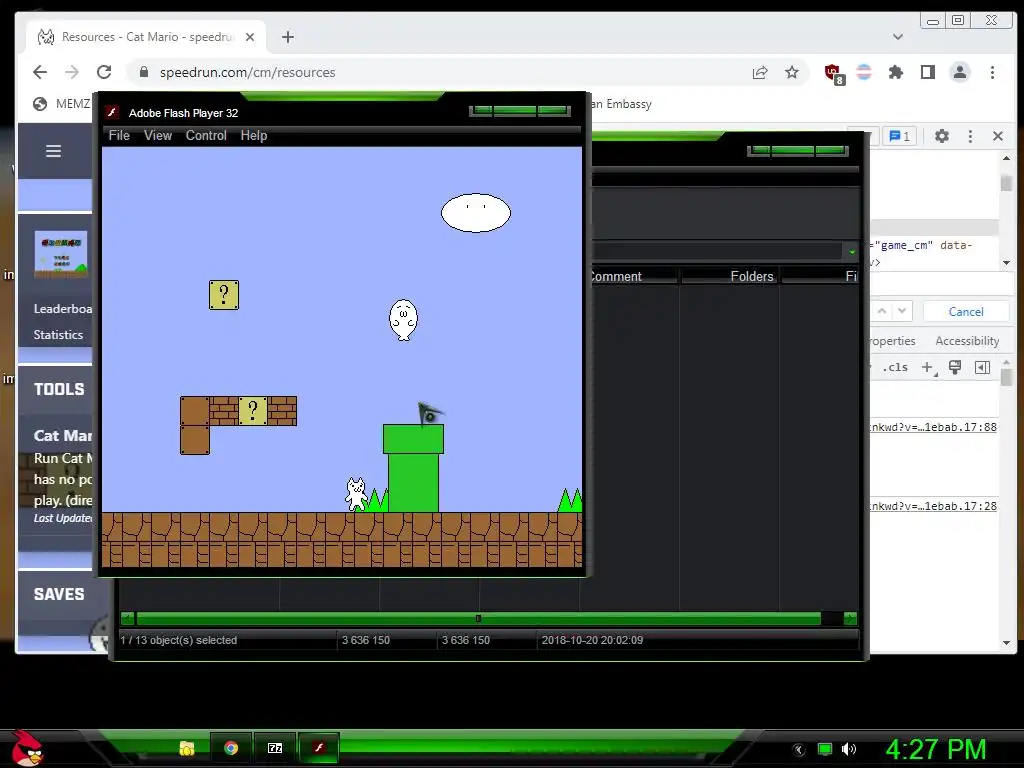
Task: Open the View menu in Flash Player
Action: pos(157,135)
